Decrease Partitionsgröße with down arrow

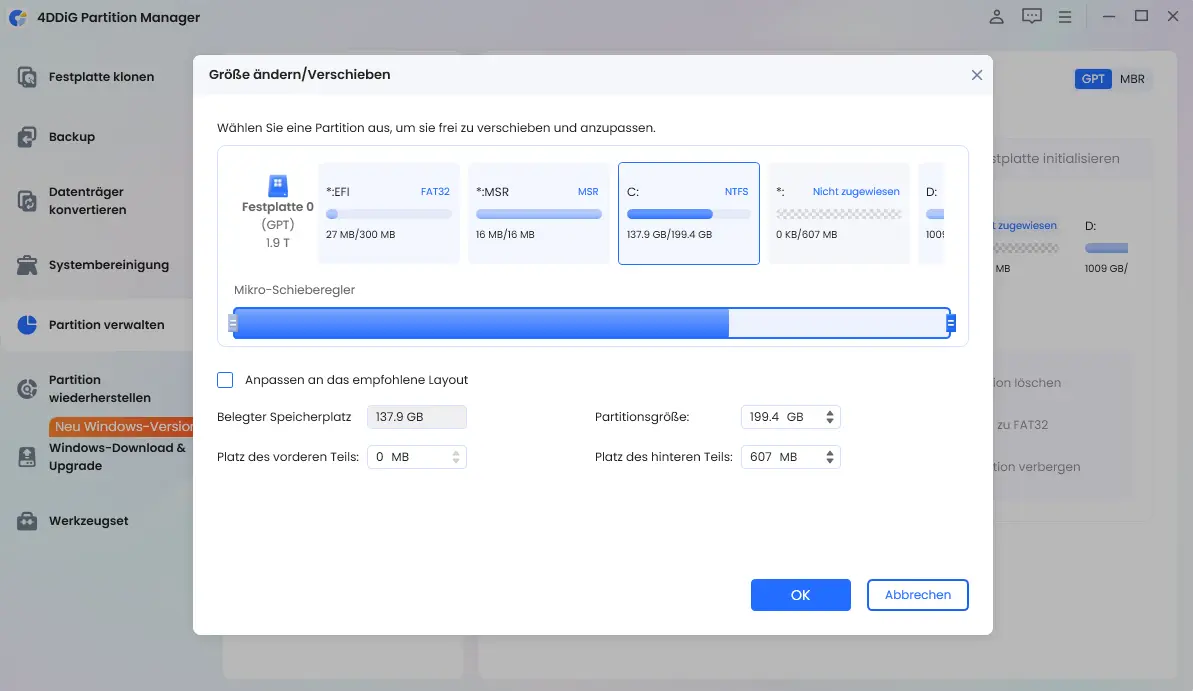(830, 421)
